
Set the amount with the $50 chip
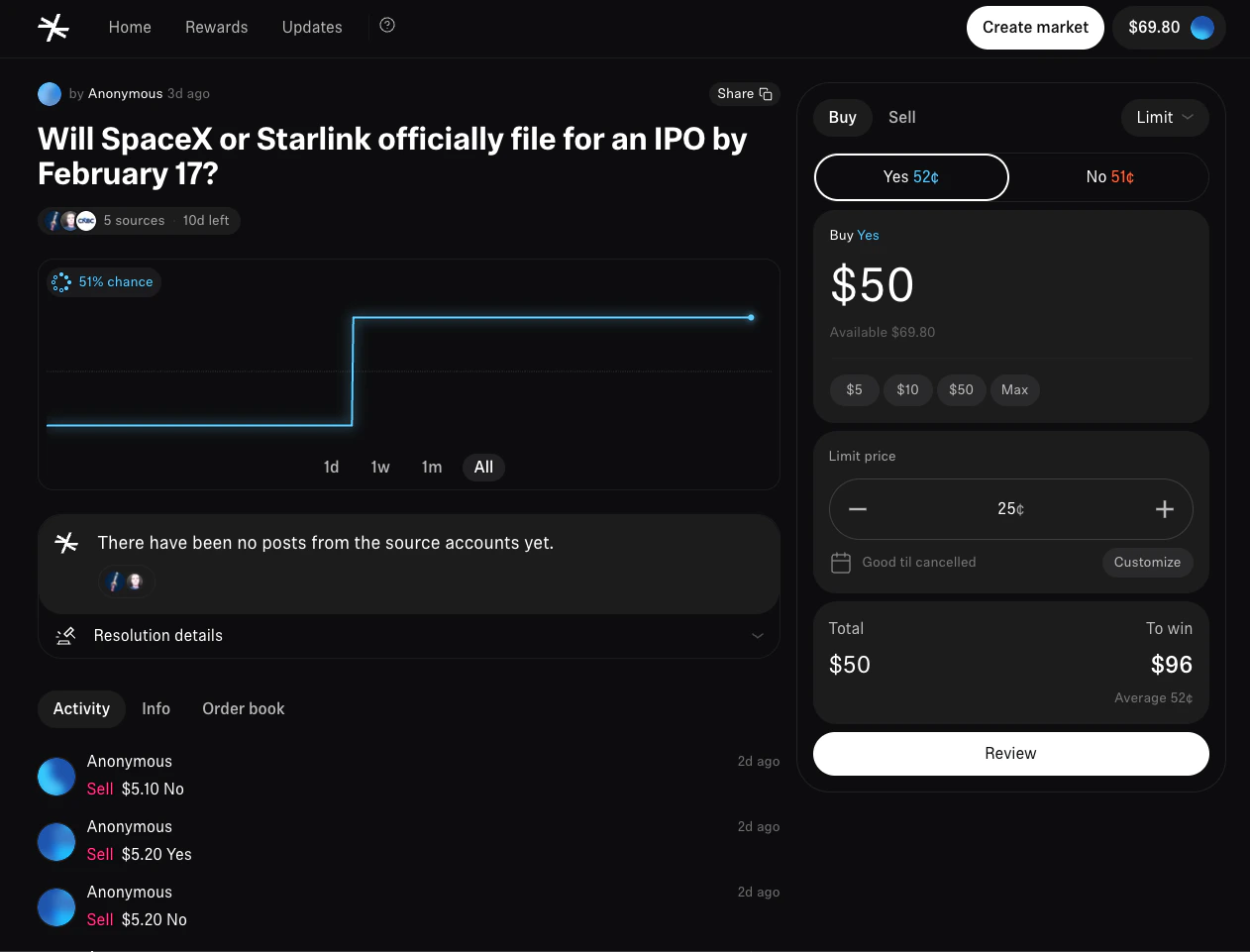point(962,390)
